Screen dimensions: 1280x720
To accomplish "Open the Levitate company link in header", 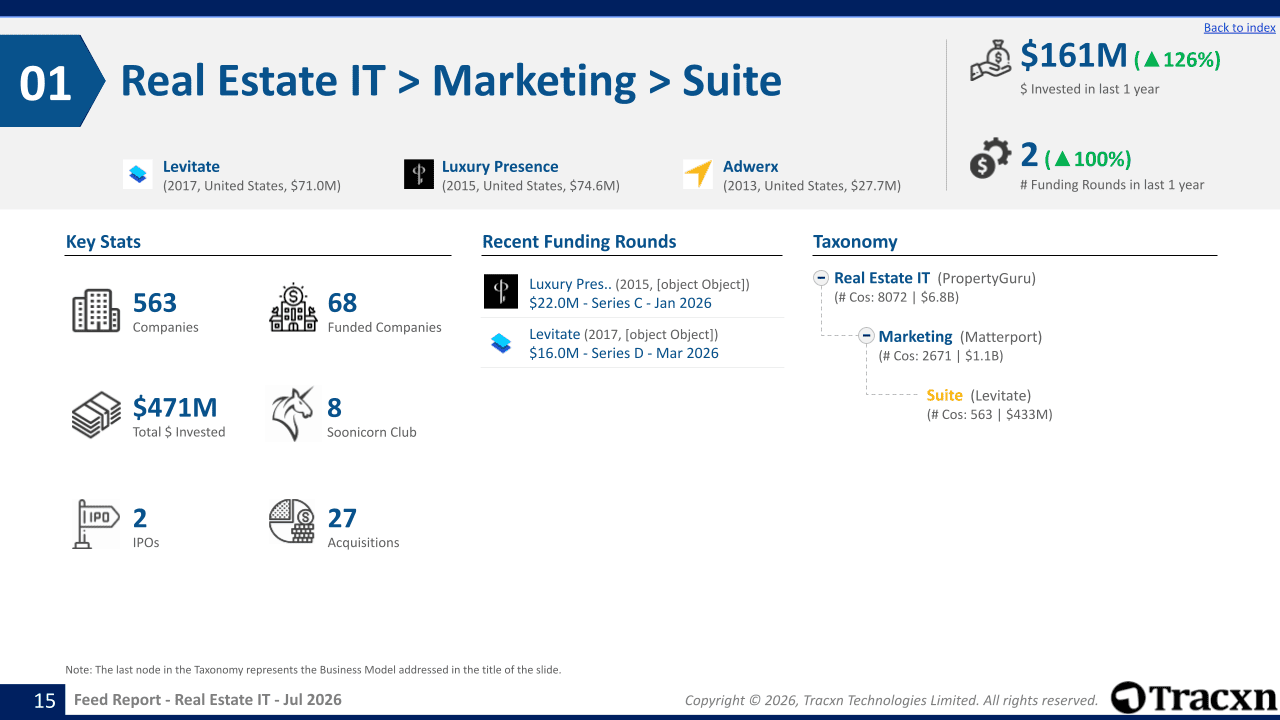I will coord(191,167).
